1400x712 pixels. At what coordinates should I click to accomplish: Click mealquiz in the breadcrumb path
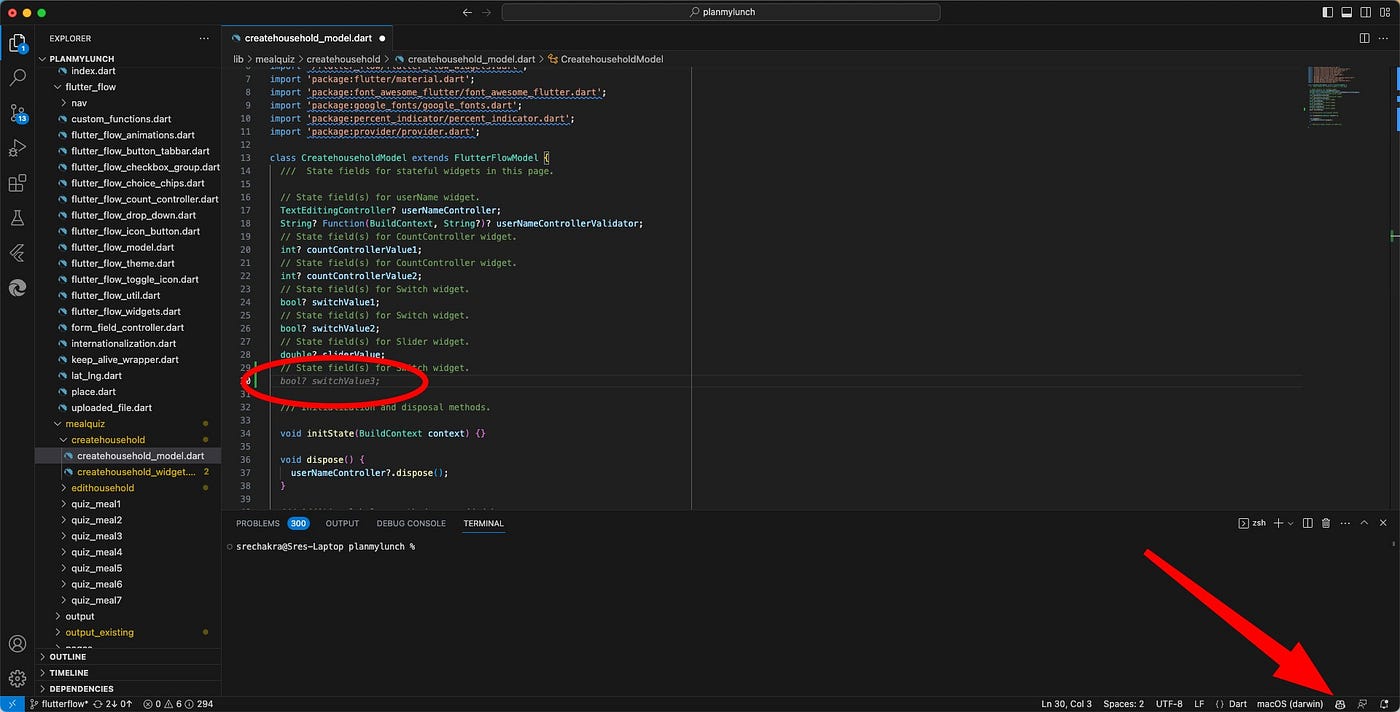pyautogui.click(x=277, y=59)
